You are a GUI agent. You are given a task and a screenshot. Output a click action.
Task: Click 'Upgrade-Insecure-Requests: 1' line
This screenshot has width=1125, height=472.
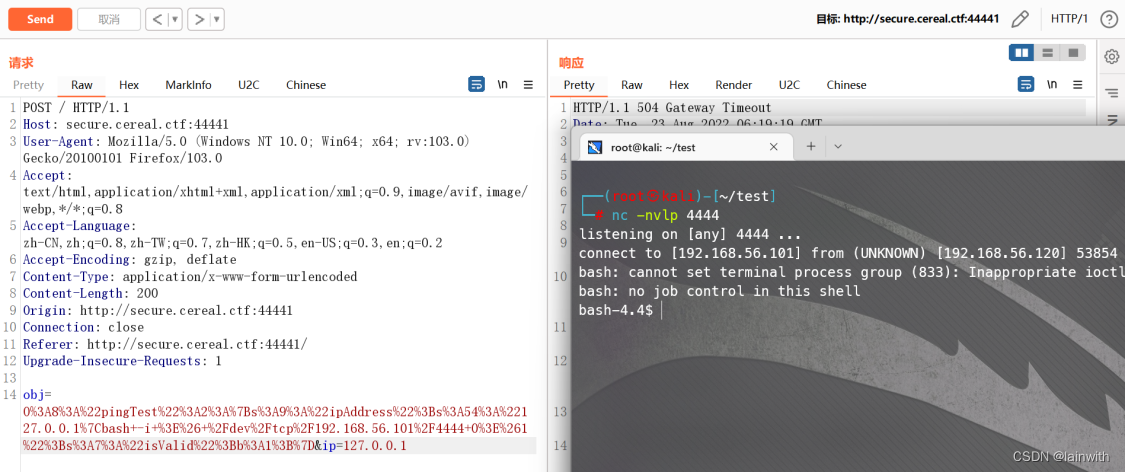pos(122,360)
